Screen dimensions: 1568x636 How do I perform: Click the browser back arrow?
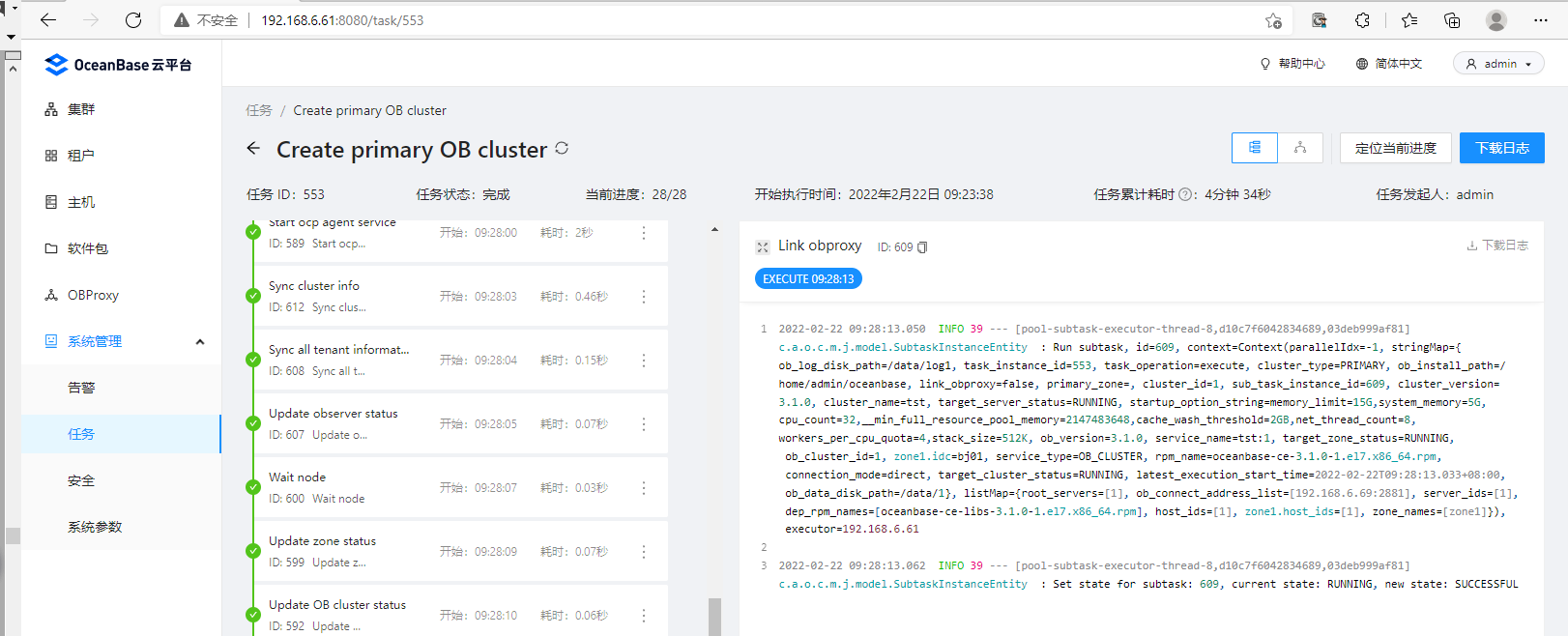coord(48,20)
